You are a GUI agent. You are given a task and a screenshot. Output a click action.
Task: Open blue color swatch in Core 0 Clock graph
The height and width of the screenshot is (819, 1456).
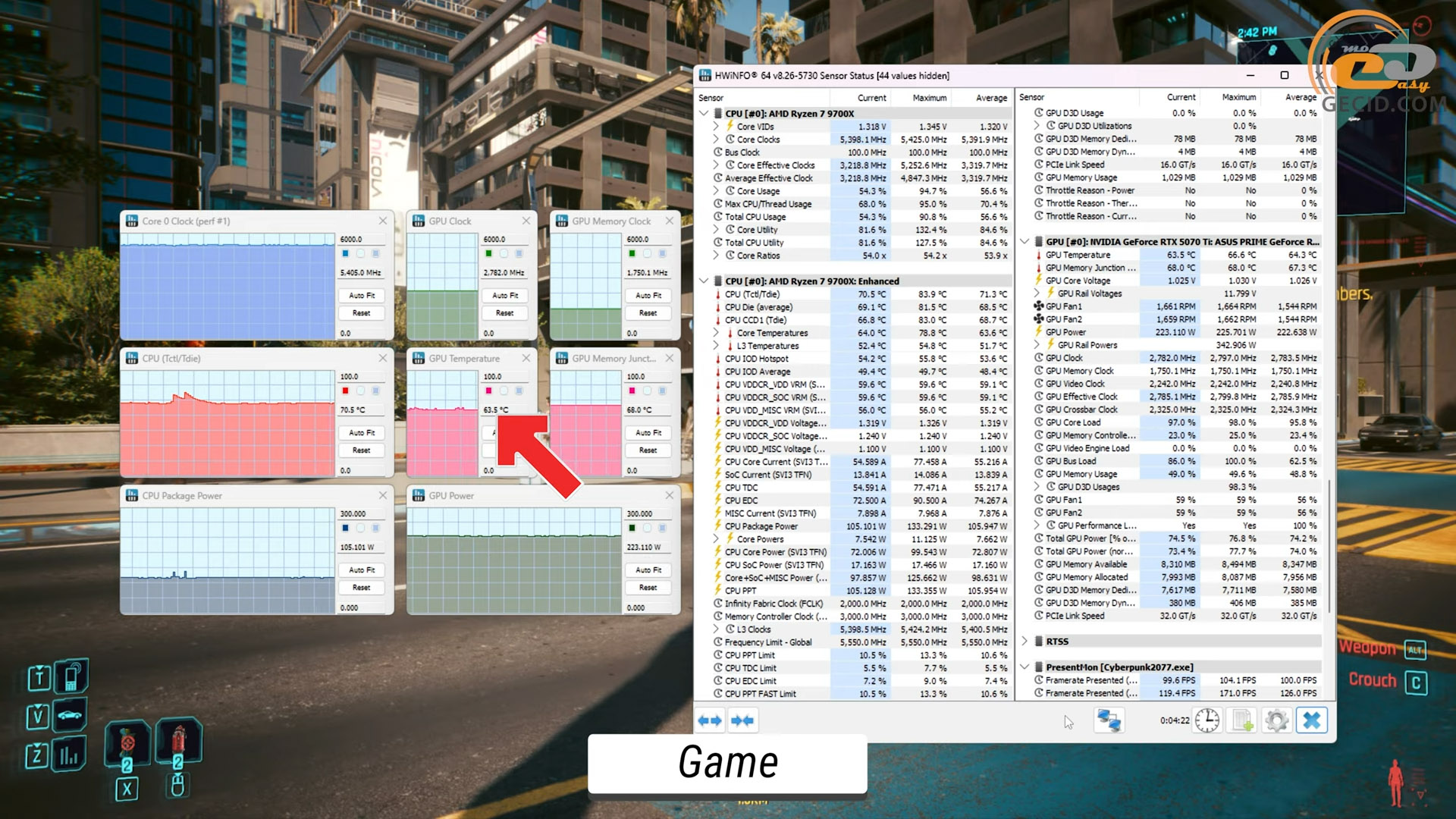(346, 253)
